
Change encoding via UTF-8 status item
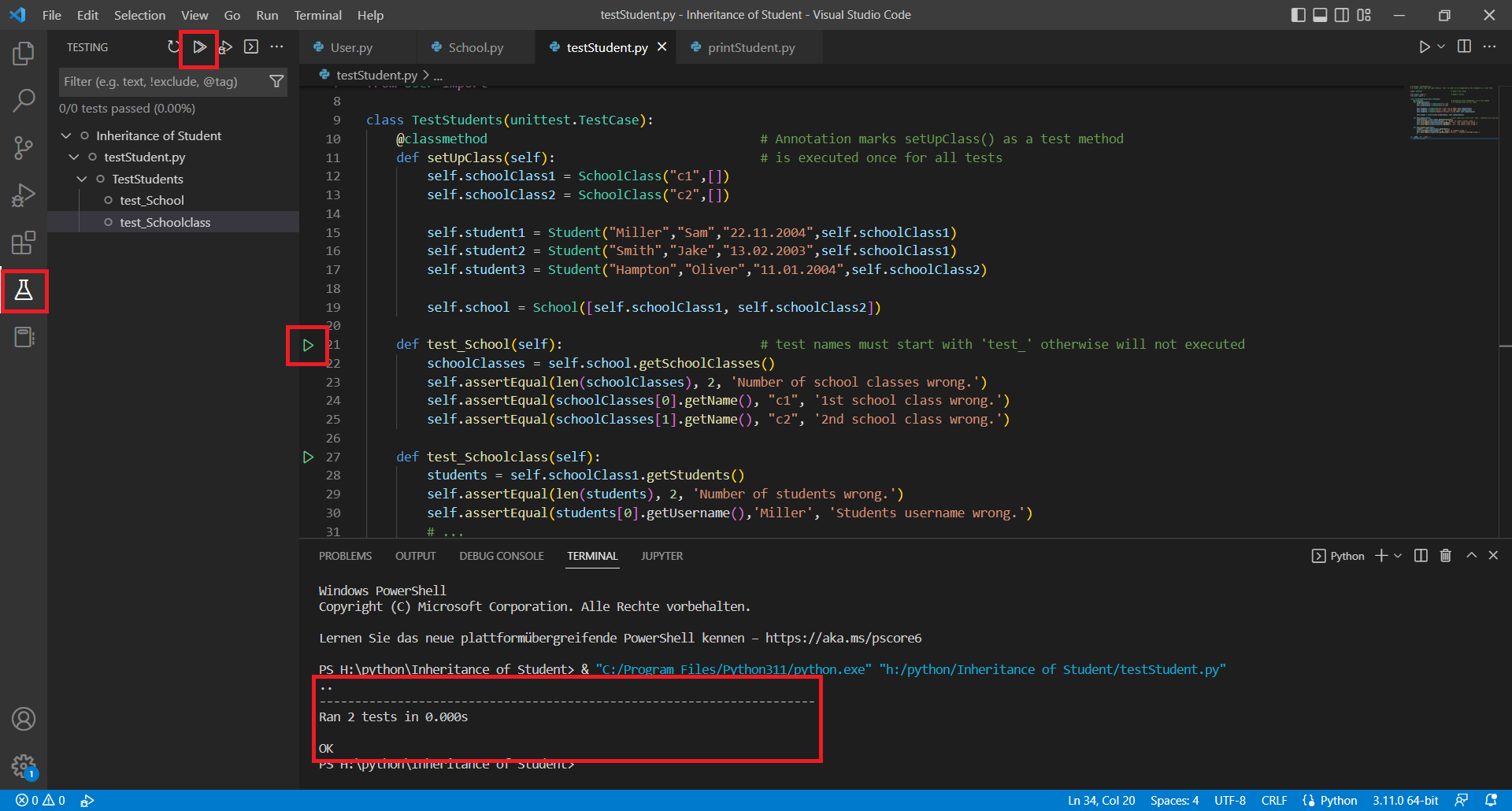(1229, 800)
